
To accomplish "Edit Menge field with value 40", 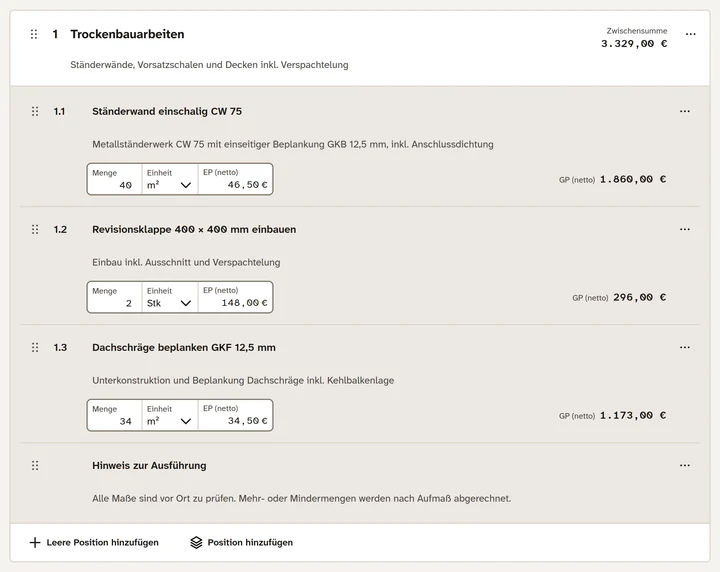I will (114, 179).
